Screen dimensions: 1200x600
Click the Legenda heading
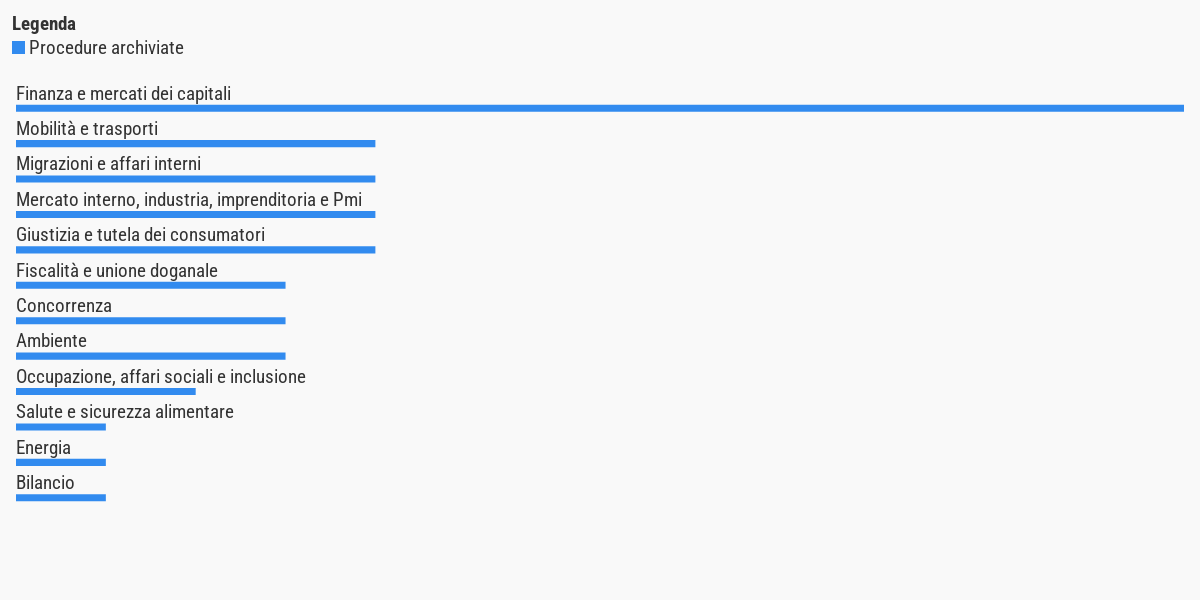coord(44,23)
